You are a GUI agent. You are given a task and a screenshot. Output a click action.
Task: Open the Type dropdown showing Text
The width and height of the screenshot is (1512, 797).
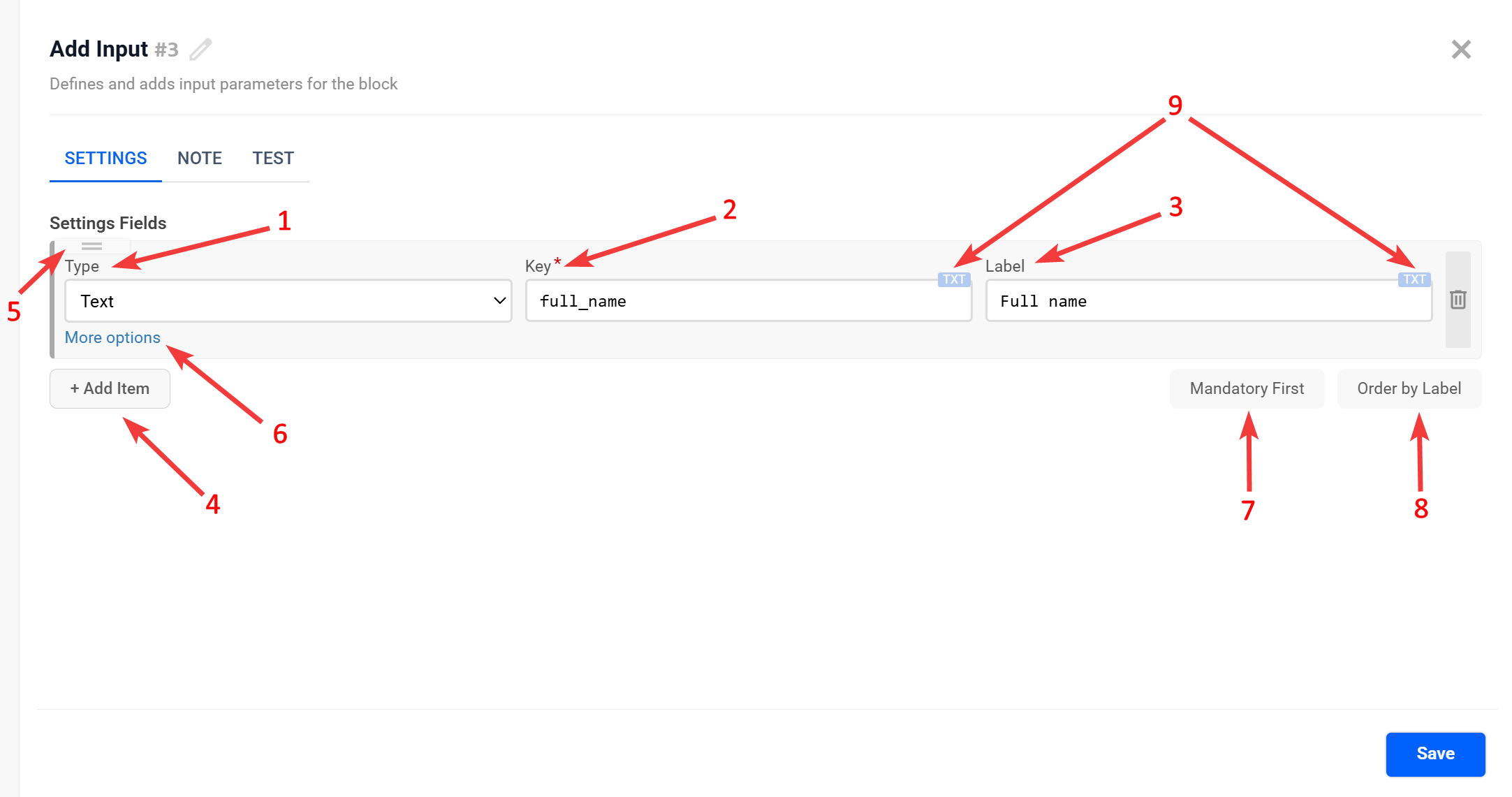coord(279,301)
